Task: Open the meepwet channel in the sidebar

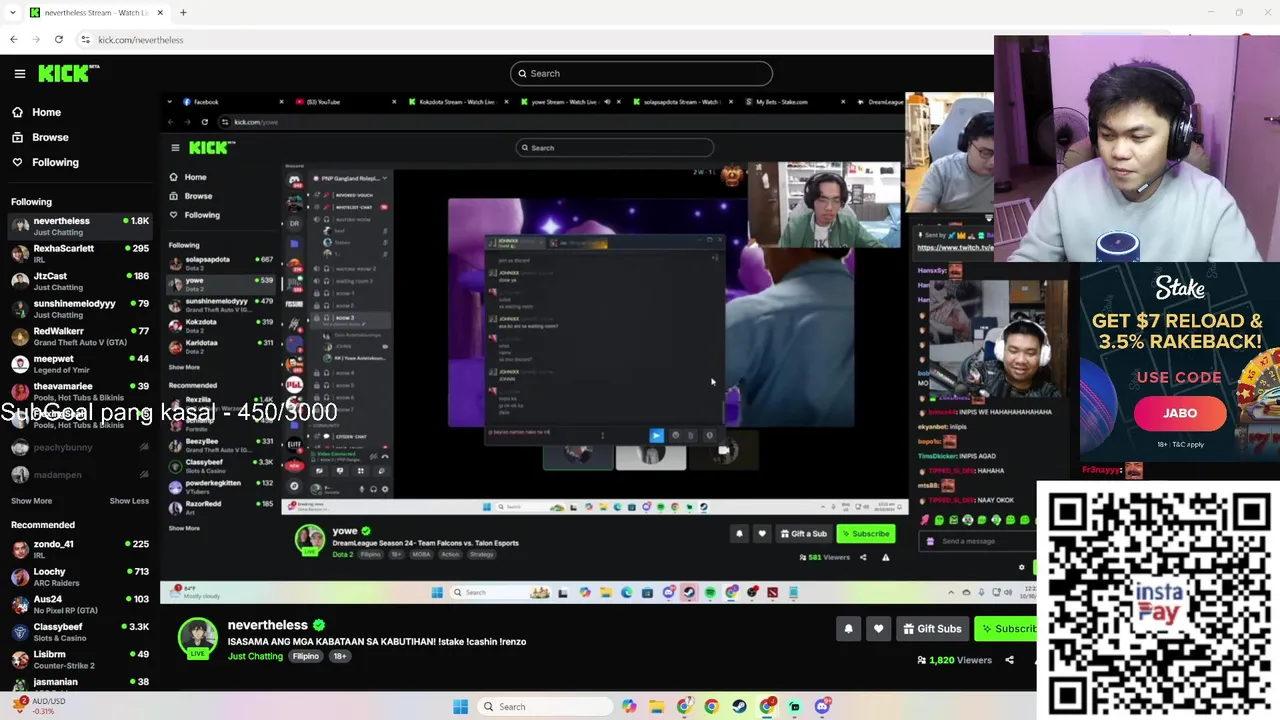Action: pyautogui.click(x=80, y=364)
